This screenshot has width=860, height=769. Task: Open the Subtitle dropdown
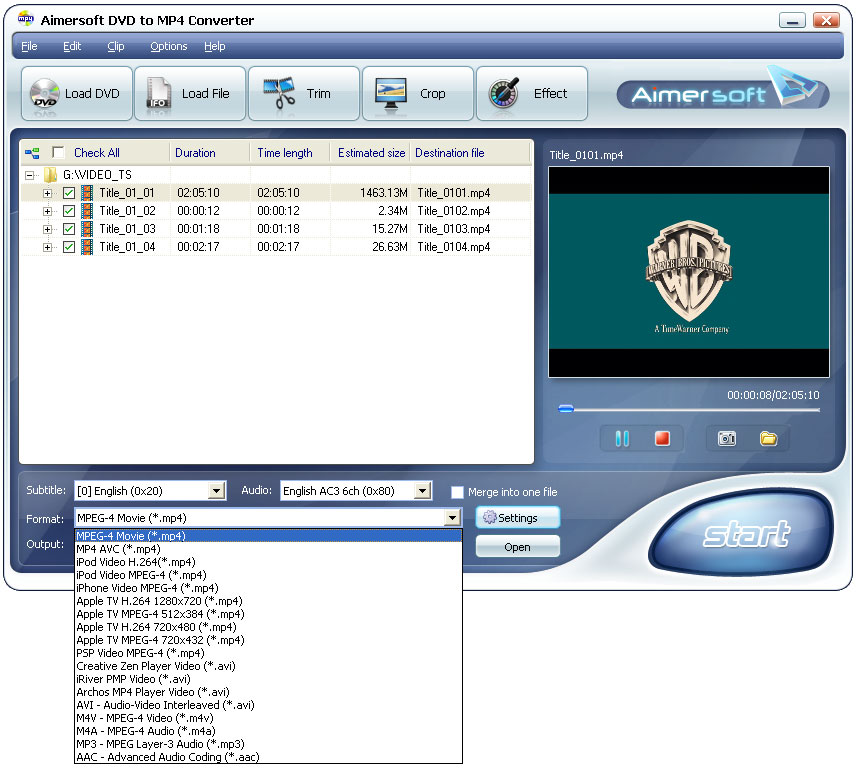pyautogui.click(x=217, y=491)
